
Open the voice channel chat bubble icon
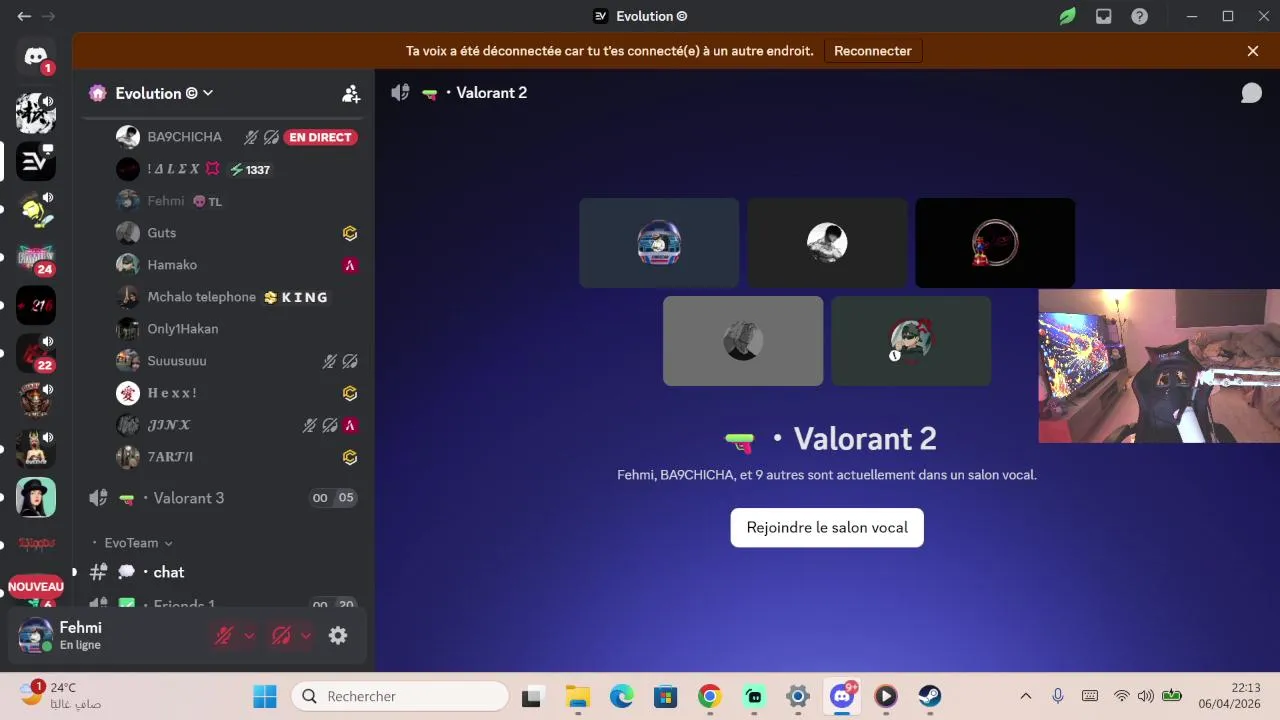[1251, 93]
